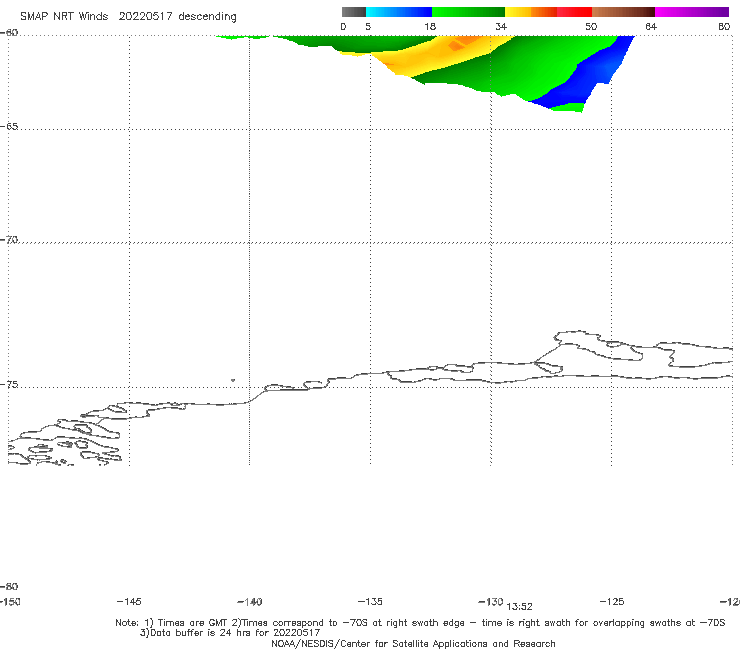Click the swath time label '13:52'
The width and height of the screenshot is (740, 650).
[520, 607]
